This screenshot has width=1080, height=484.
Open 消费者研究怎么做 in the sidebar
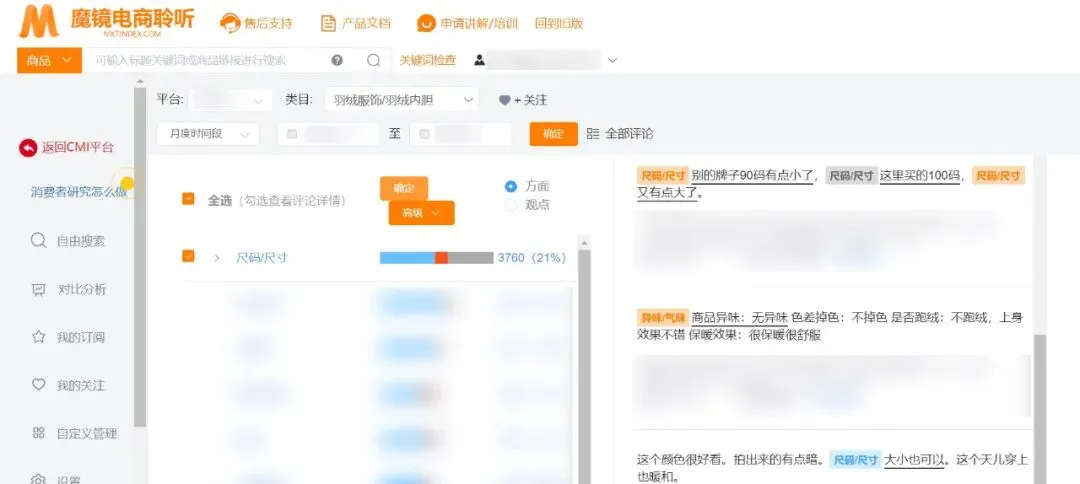[x=79, y=192]
